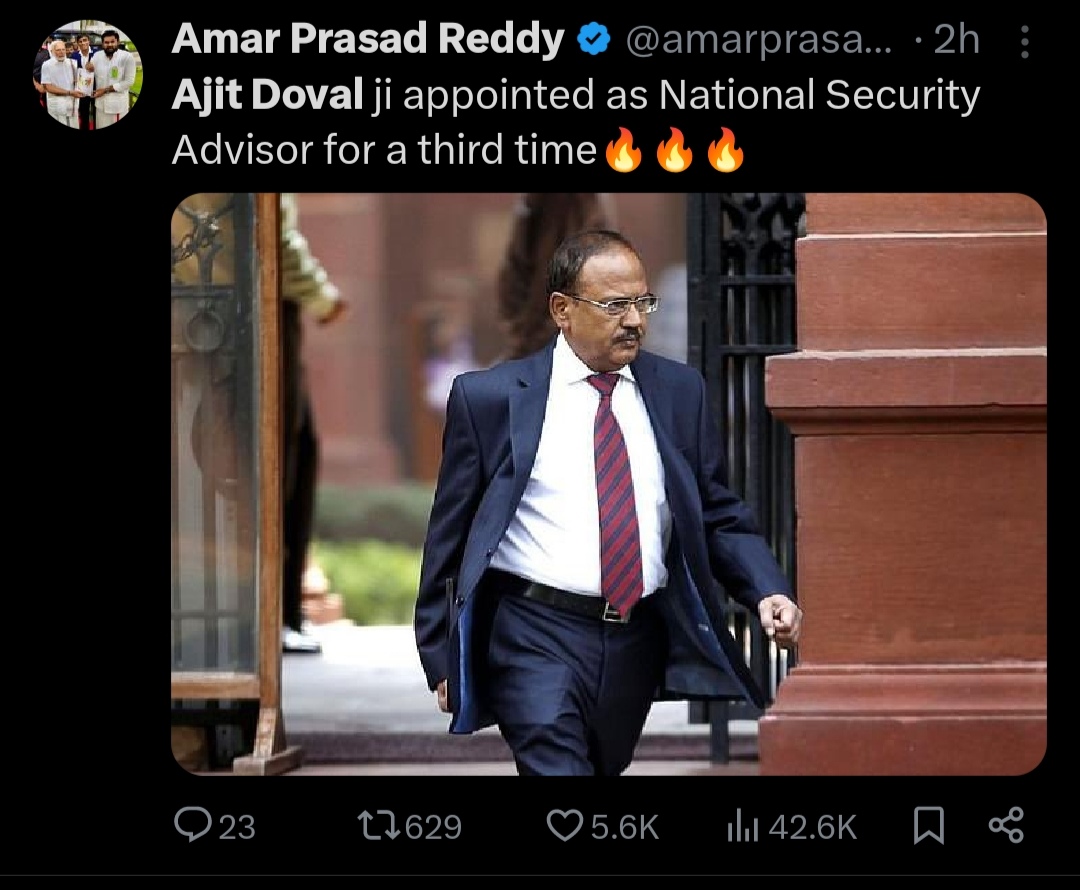Viewport: 1080px width, 890px height.
Task: Repost the tweet with the retweet arrows
Action: click(x=379, y=826)
